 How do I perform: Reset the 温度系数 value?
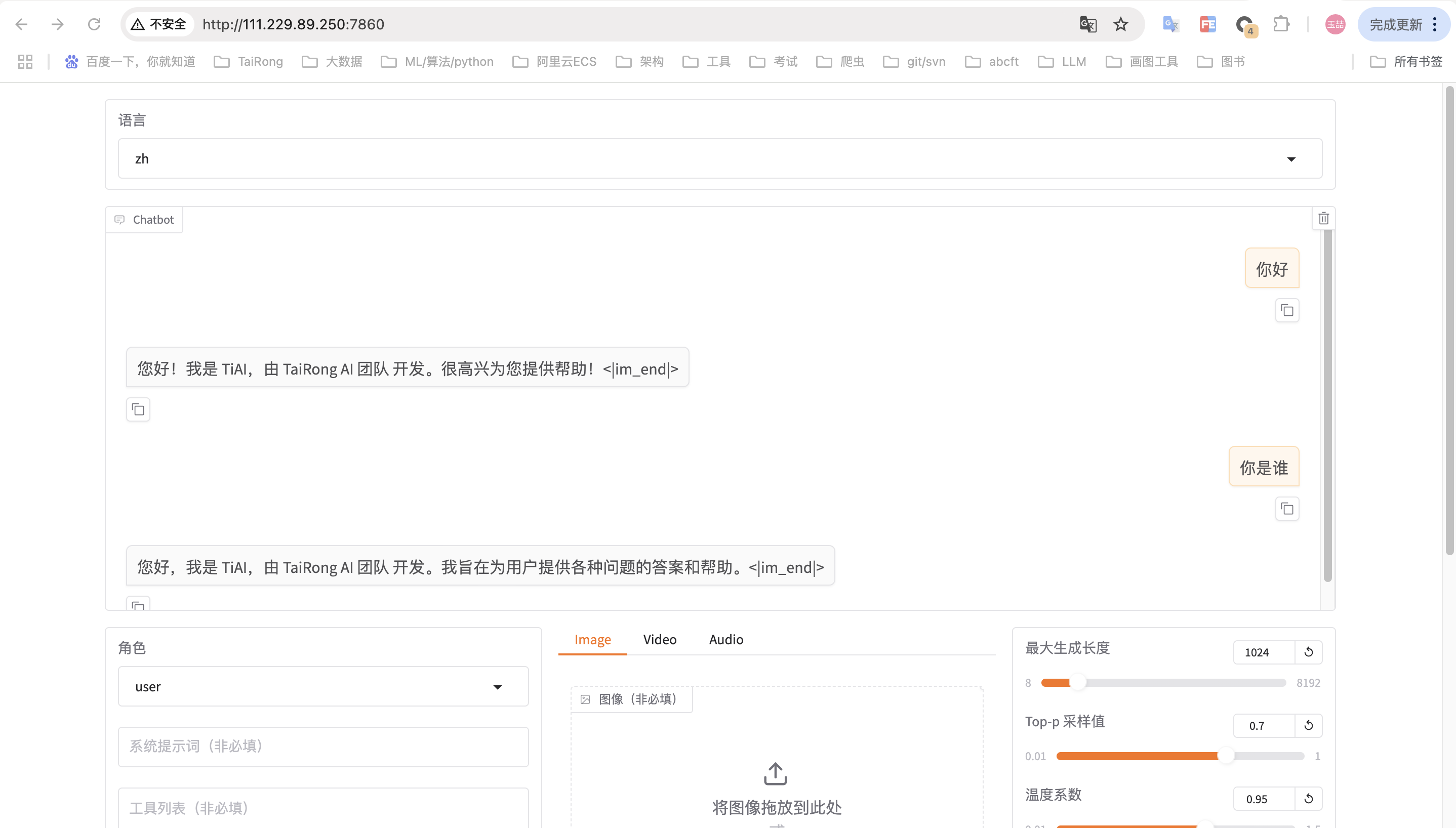1309,799
